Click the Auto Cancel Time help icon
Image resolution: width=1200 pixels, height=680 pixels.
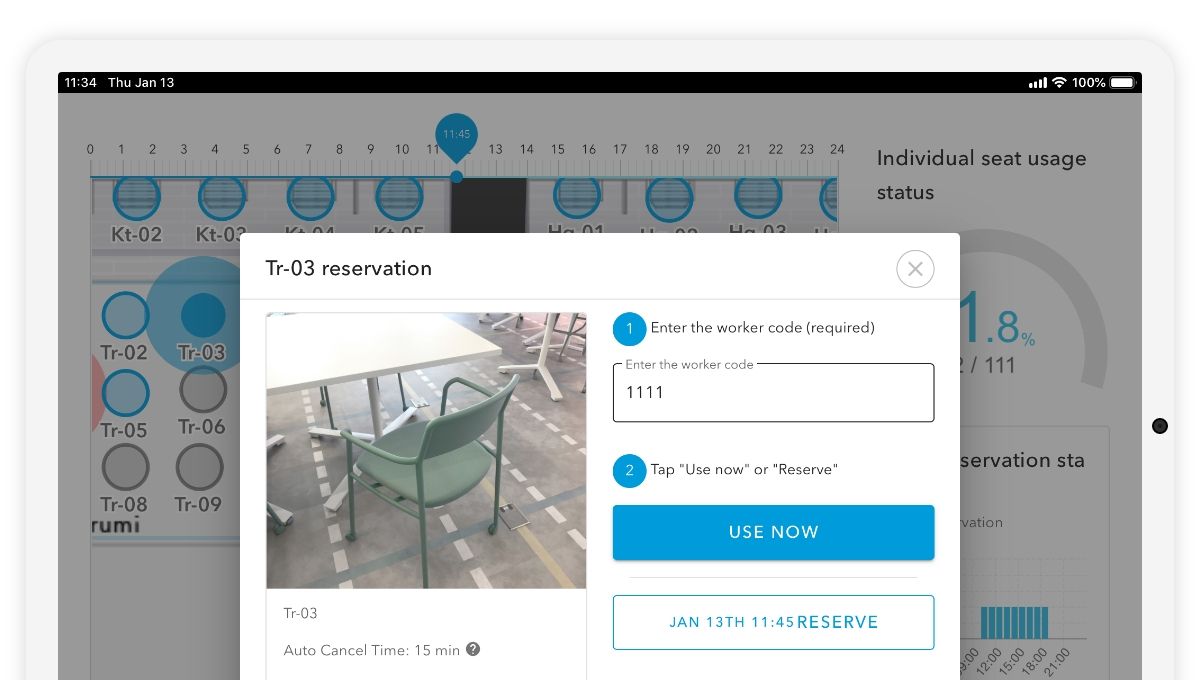473,649
